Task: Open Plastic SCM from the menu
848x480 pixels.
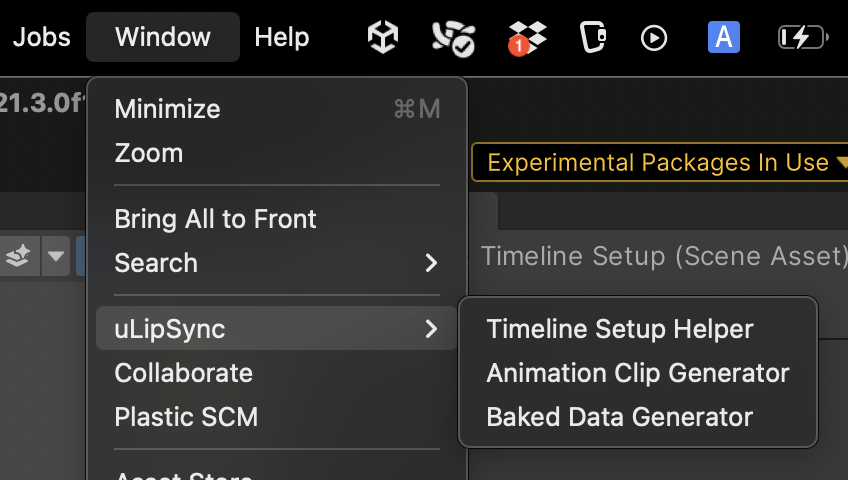Action: pyautogui.click(x=187, y=417)
